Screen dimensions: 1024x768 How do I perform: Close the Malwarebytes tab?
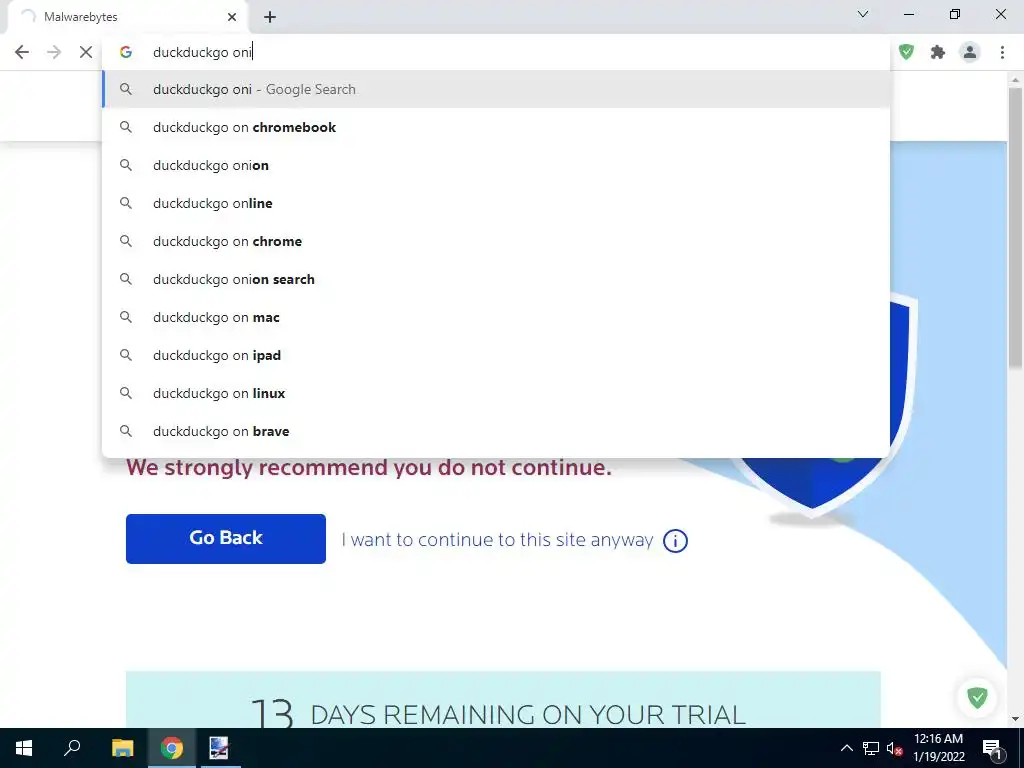(x=232, y=17)
